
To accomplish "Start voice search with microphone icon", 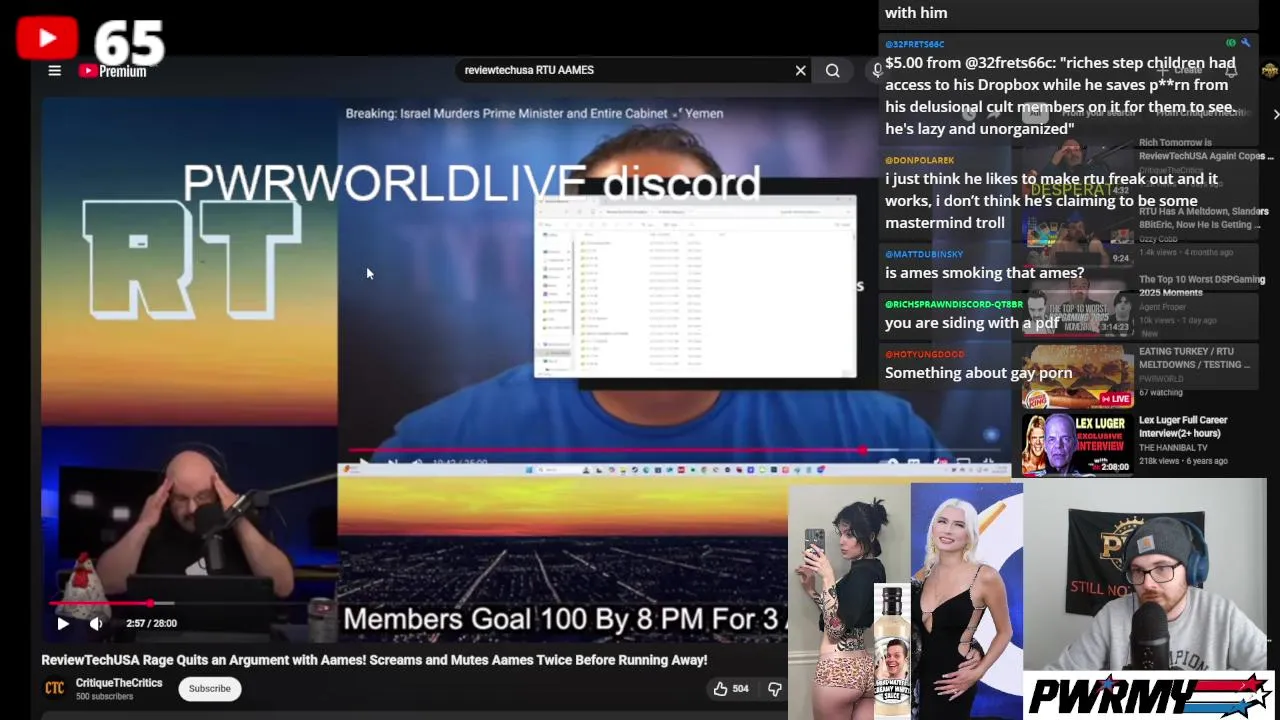I will pos(876,70).
